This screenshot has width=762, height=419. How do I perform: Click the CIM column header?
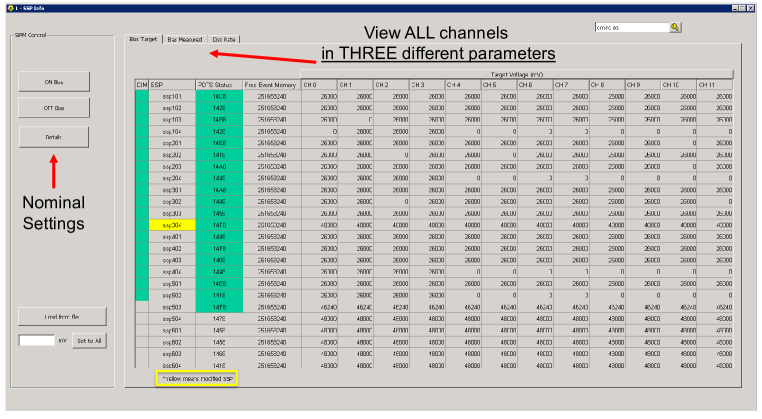142,85
